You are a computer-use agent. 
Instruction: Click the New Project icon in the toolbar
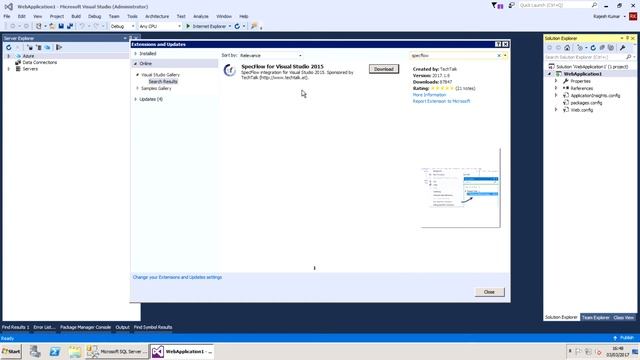pyautogui.click(x=38, y=26)
